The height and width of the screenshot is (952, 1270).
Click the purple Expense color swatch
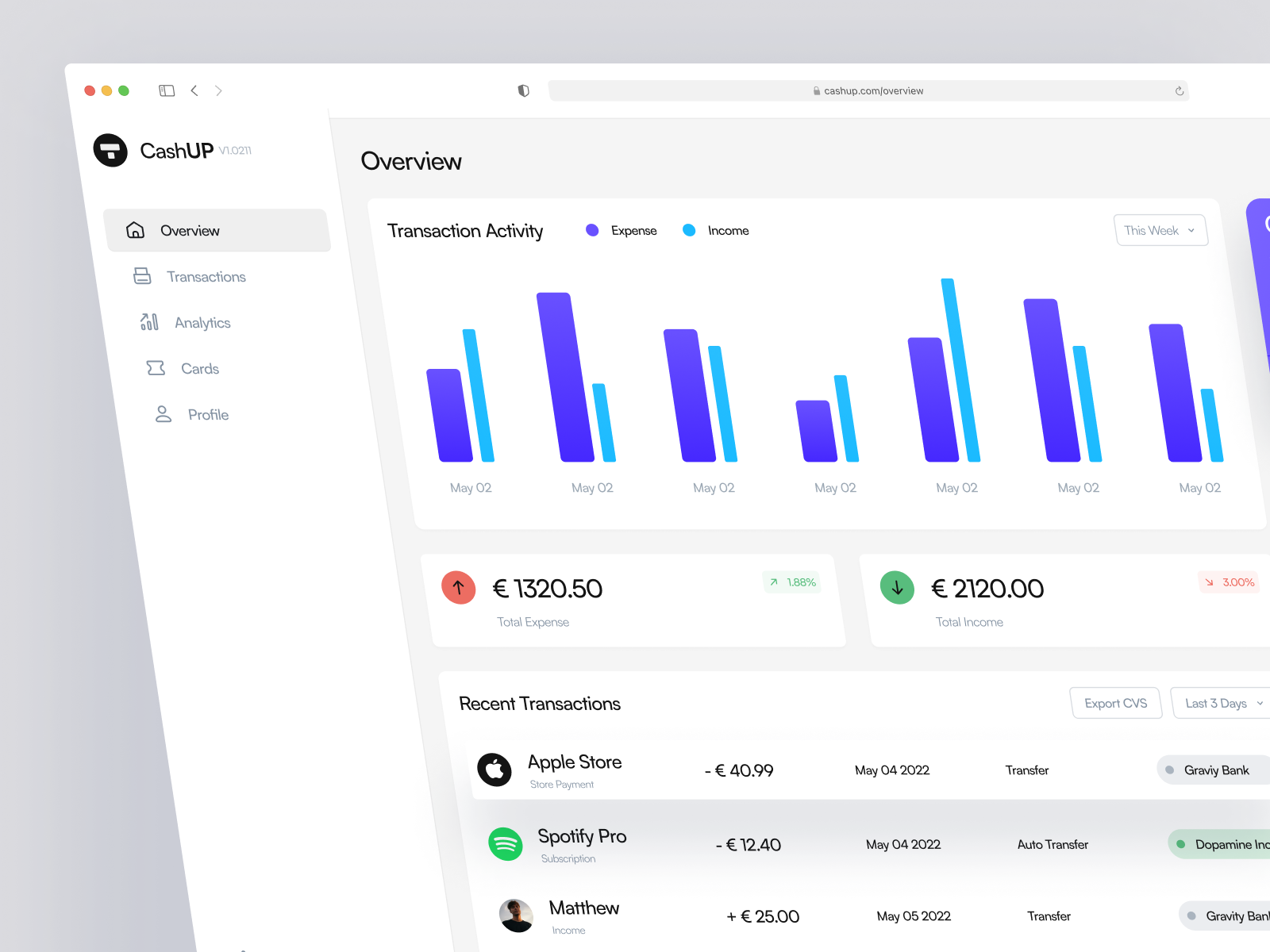592,230
